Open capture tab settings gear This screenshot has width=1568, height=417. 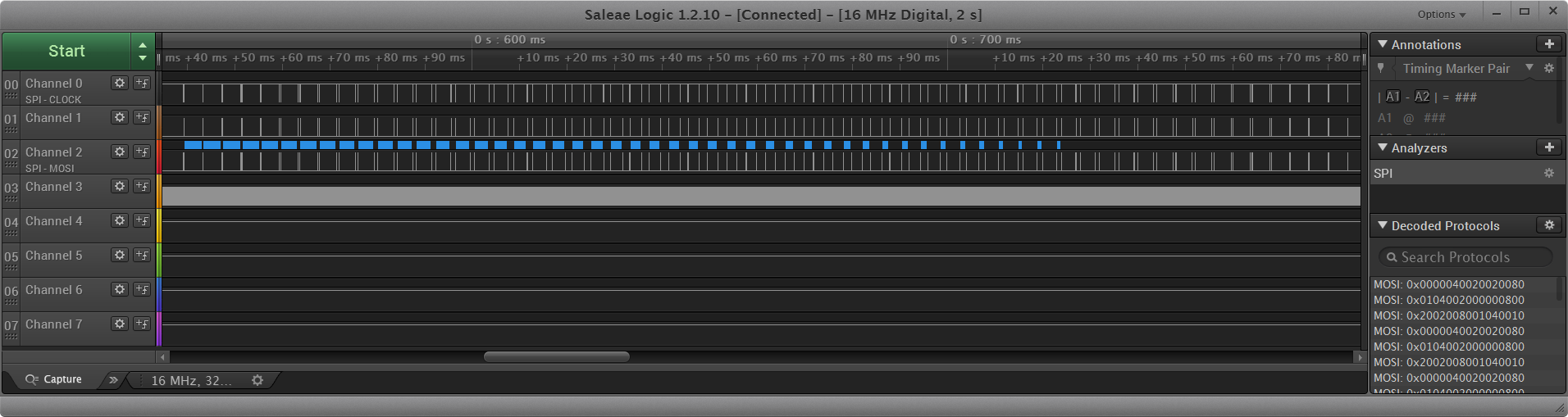pos(258,380)
